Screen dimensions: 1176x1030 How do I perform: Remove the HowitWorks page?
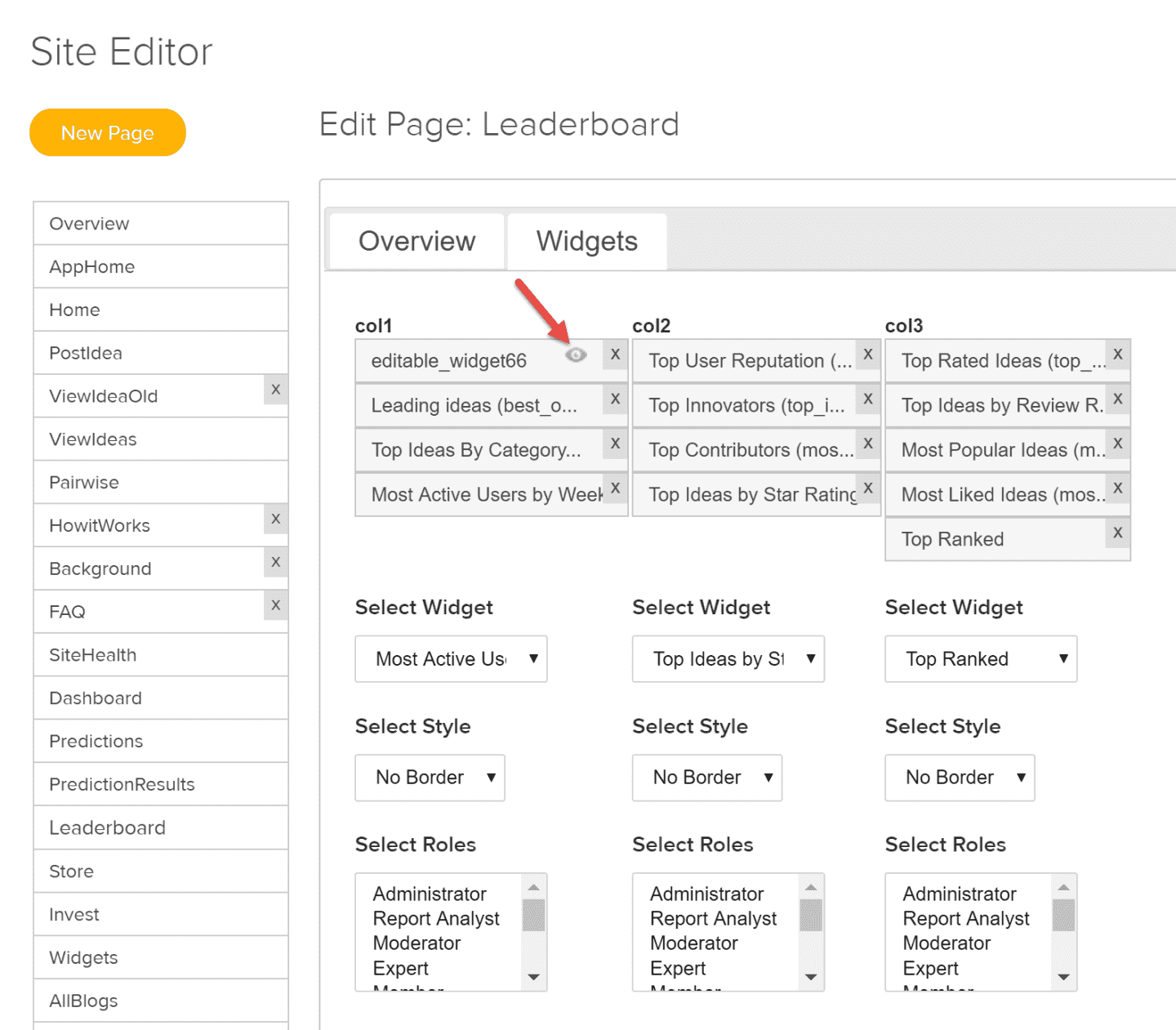tap(276, 519)
